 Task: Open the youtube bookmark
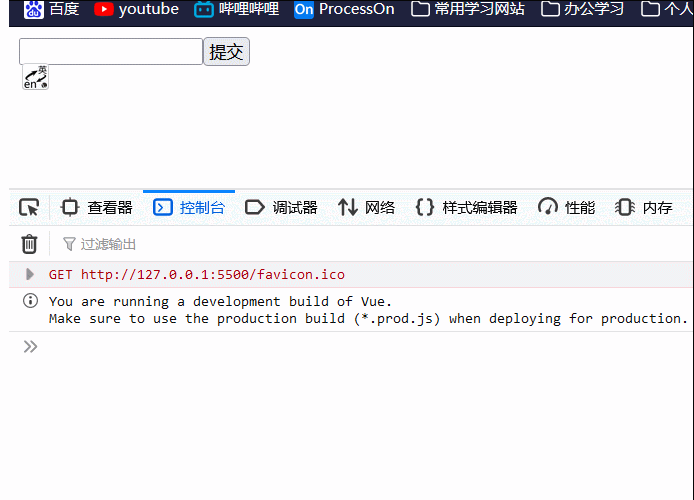click(x=137, y=9)
